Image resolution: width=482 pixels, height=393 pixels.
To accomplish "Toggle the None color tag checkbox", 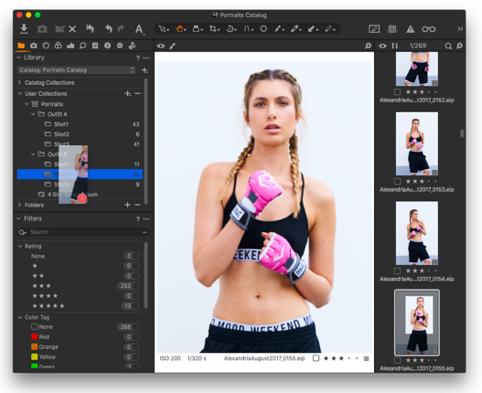I will (34, 327).
